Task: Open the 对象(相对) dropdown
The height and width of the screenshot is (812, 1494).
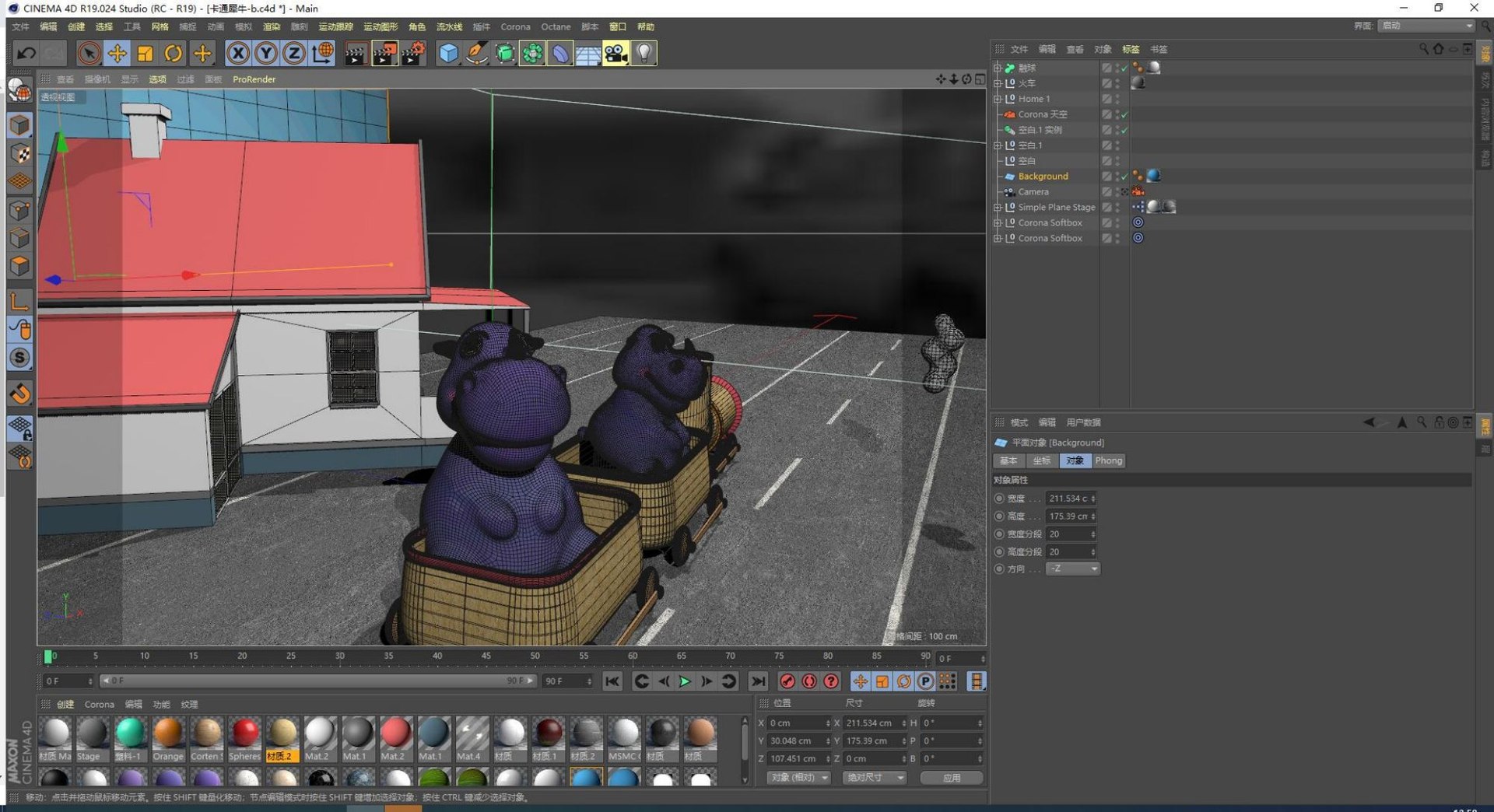Action: [x=798, y=778]
